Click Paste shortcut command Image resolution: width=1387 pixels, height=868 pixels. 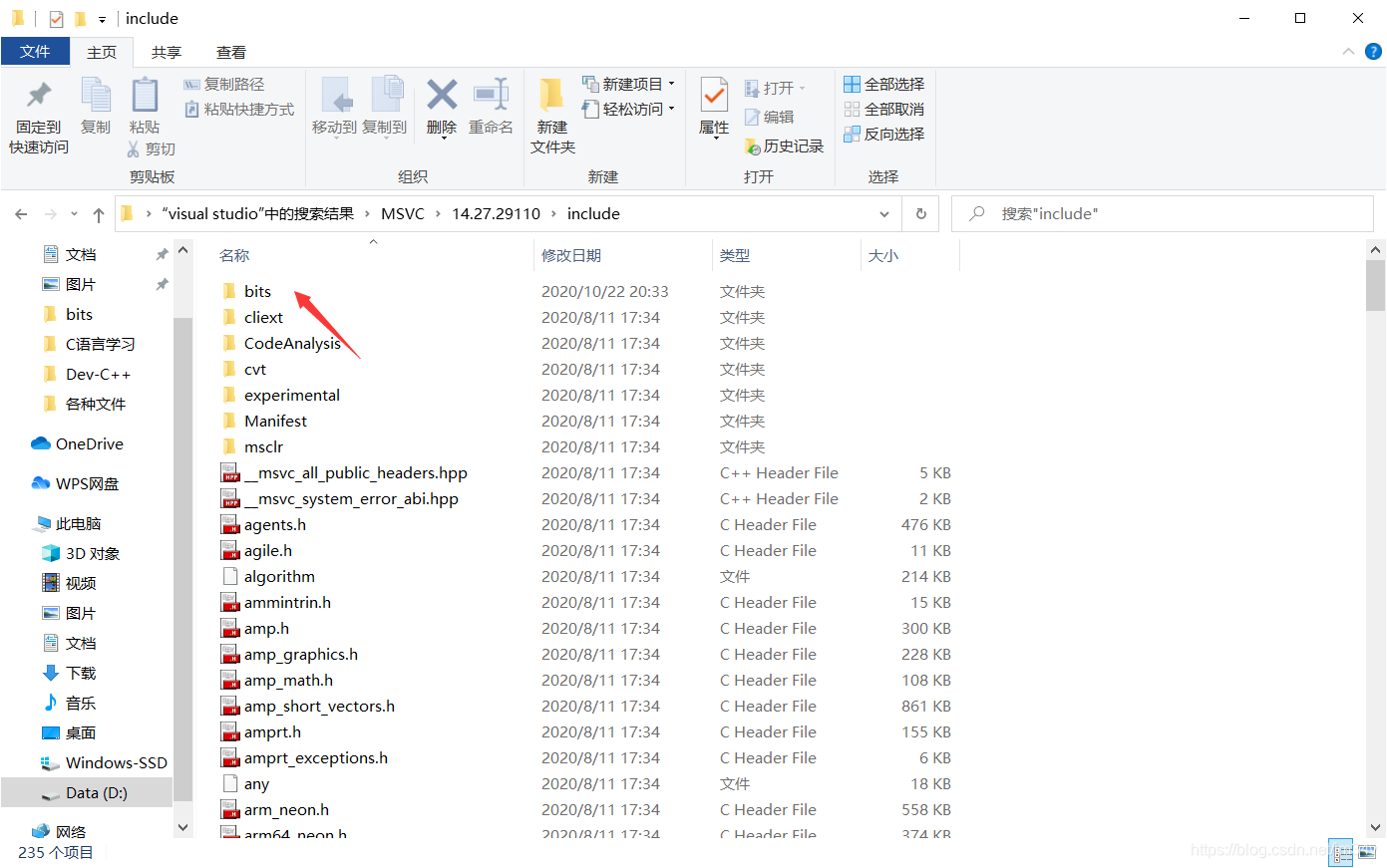(239, 110)
